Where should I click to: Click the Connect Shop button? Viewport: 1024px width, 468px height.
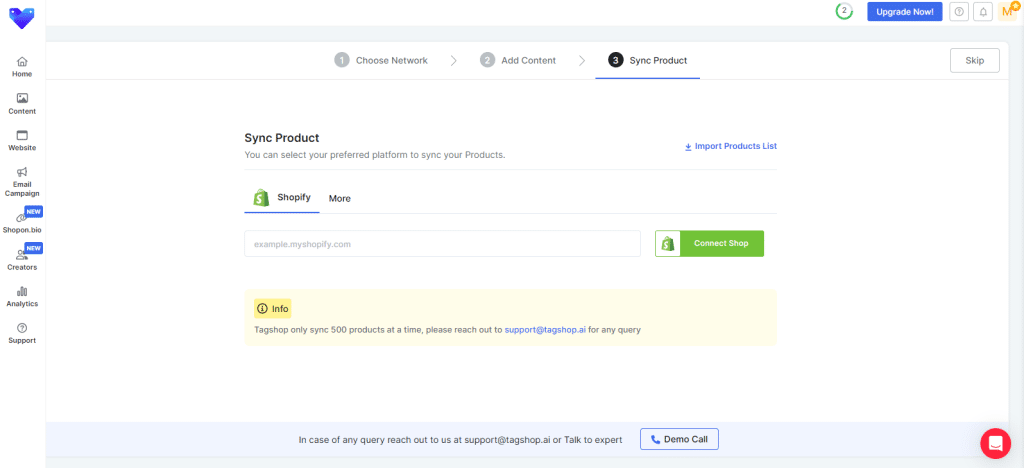[x=709, y=244]
